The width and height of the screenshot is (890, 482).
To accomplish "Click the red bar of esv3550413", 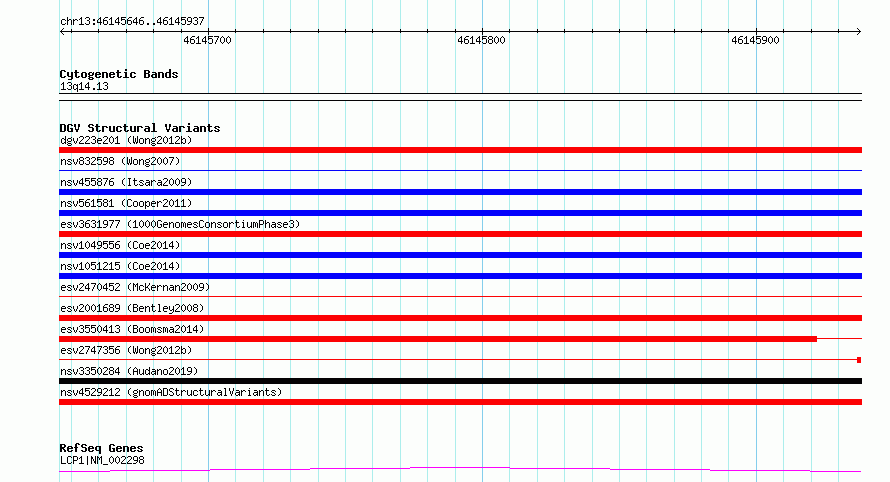I will click(438, 339).
